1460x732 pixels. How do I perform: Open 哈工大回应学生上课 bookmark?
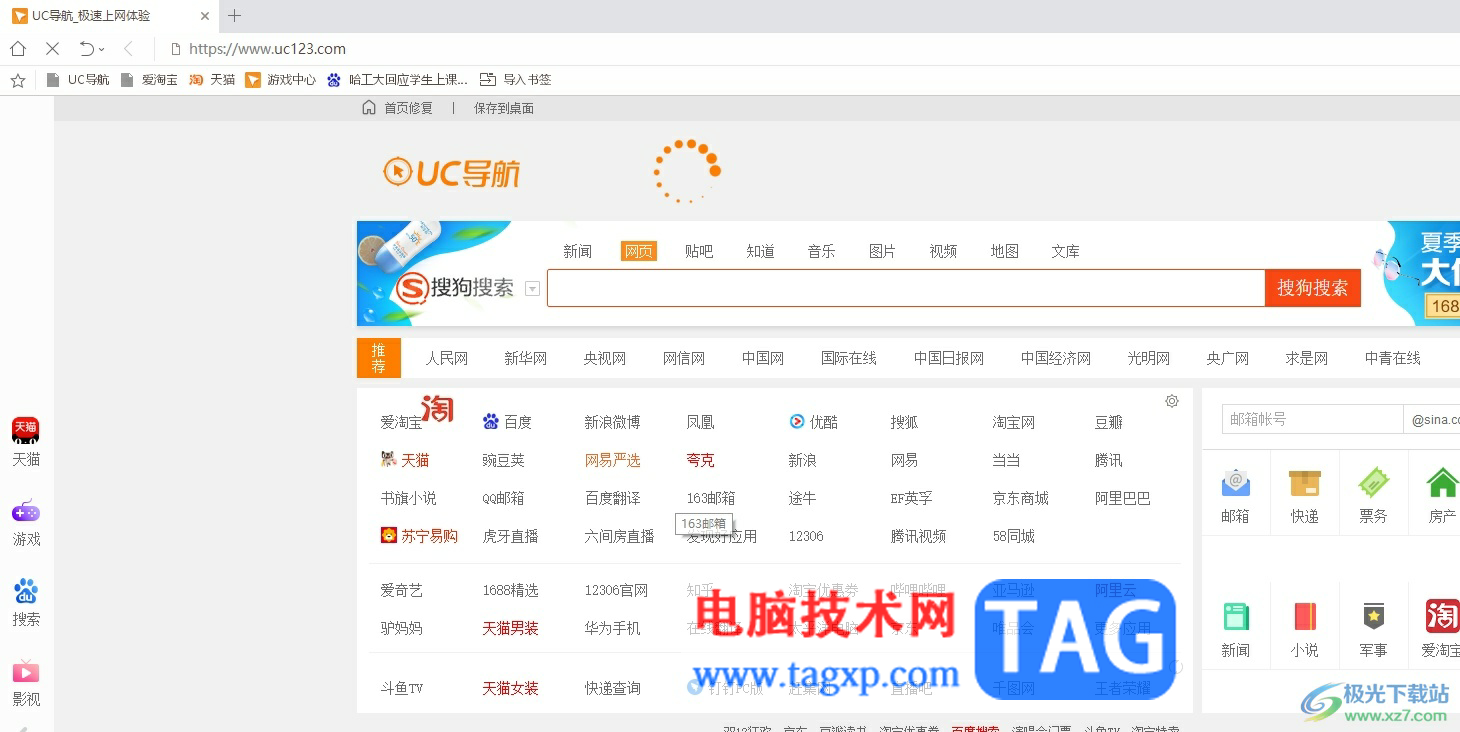pyautogui.click(x=397, y=80)
